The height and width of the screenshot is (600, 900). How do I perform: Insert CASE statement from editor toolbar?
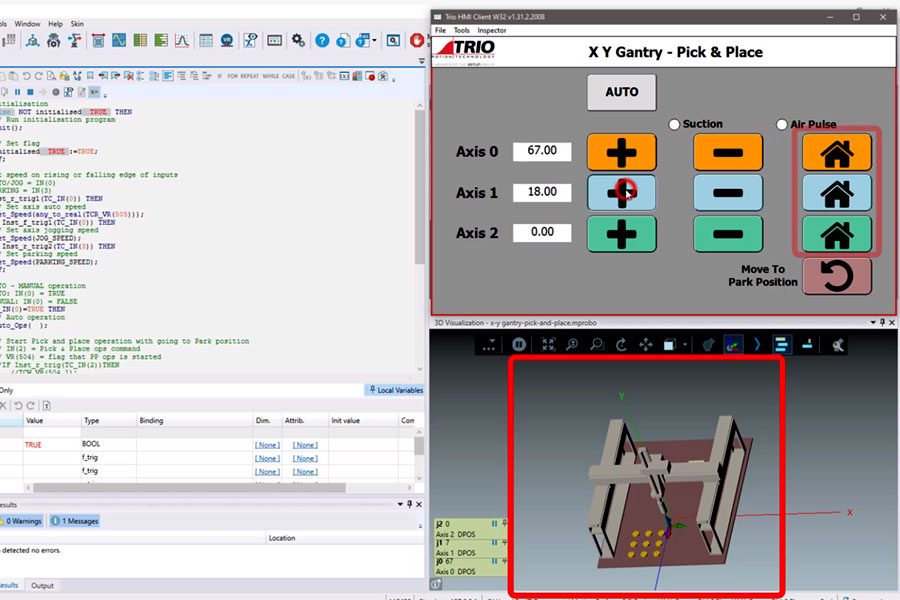(x=289, y=76)
